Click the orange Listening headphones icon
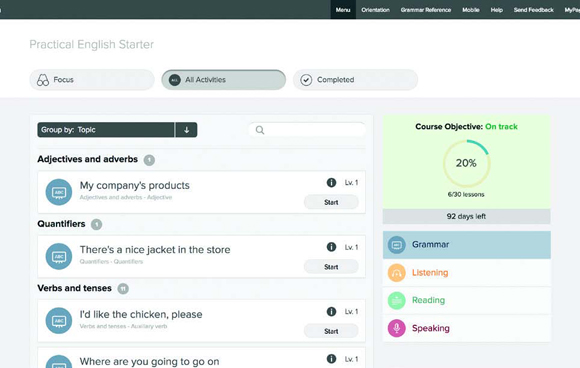Image resolution: width=580 pixels, height=368 pixels. point(397,273)
